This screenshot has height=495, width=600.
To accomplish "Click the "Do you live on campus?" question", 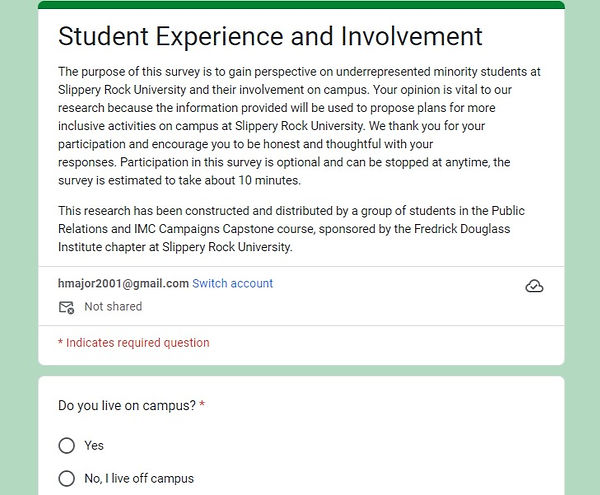I will coord(127,405).
